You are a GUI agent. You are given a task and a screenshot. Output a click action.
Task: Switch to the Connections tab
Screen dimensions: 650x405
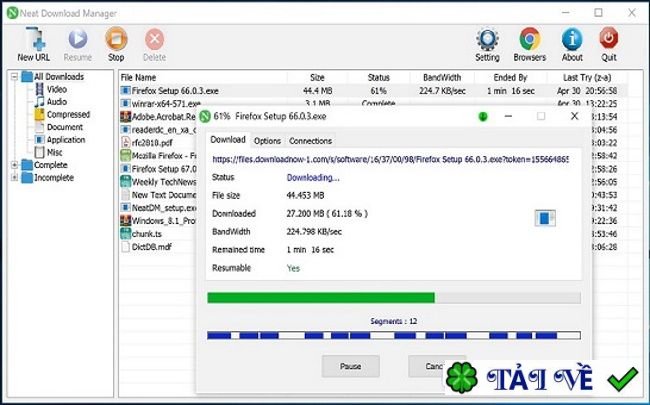tap(310, 141)
